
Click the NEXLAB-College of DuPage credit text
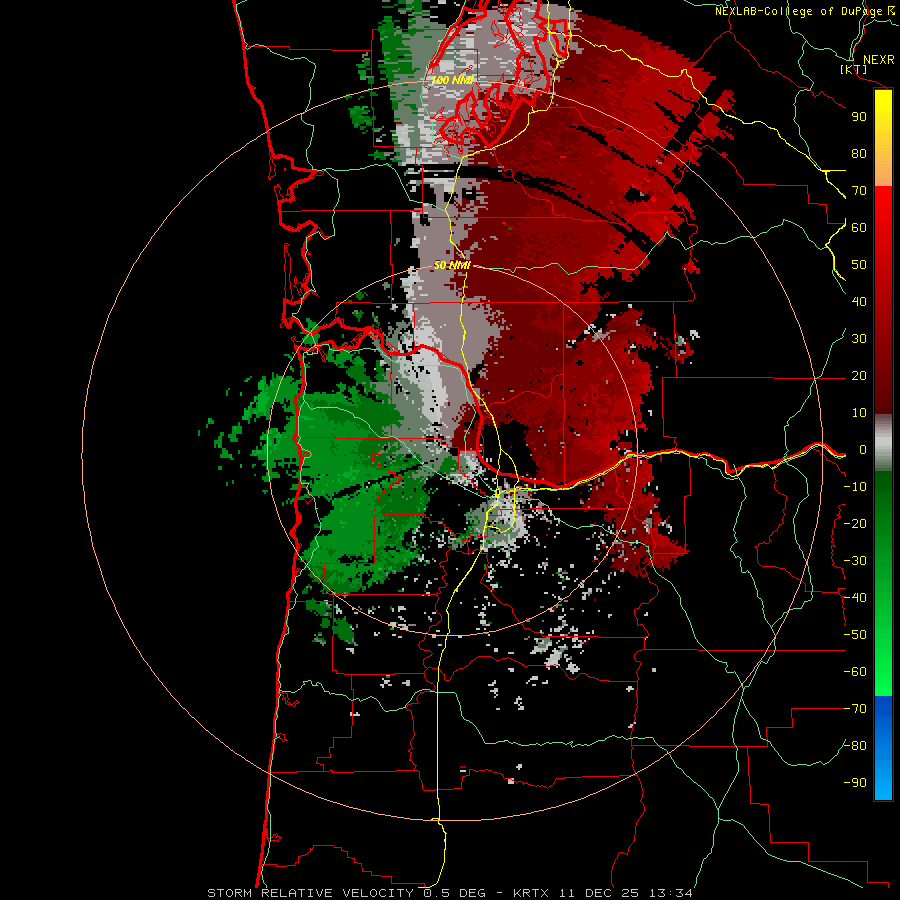[800, 11]
